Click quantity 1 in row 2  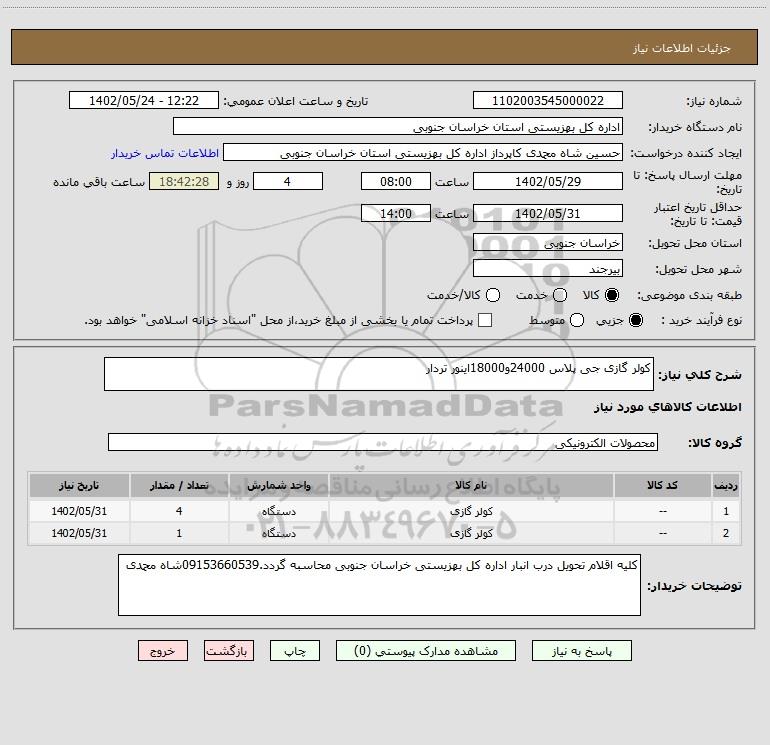(179, 533)
